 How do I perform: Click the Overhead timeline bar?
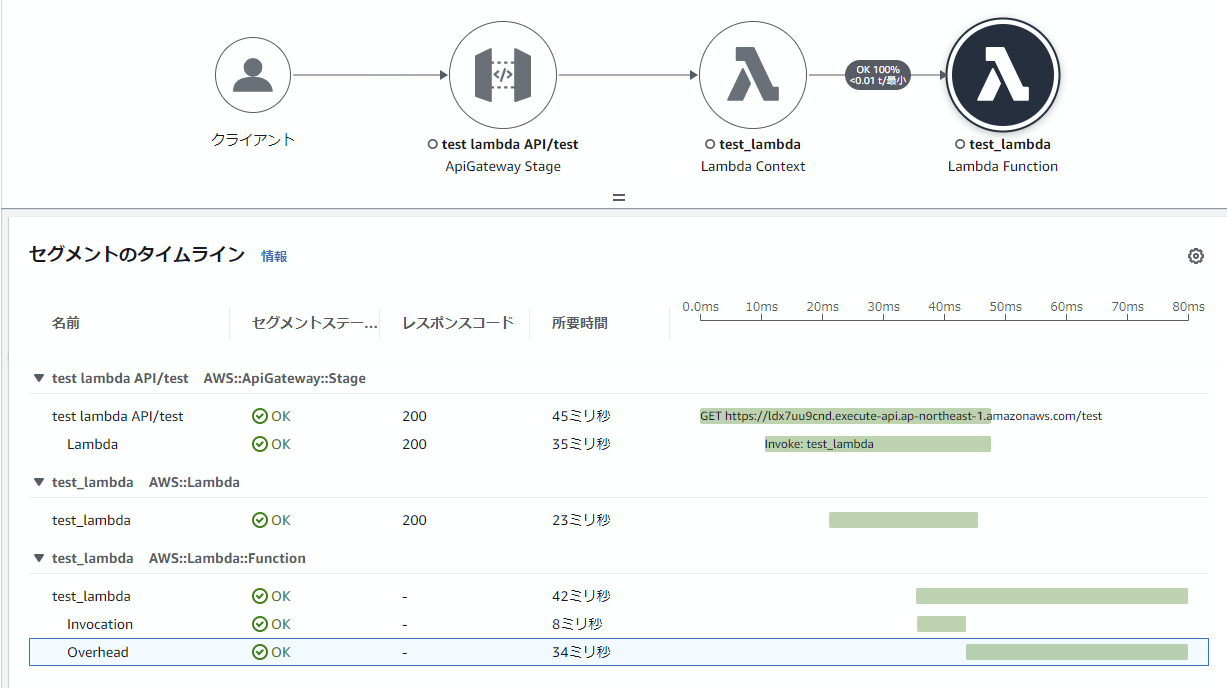pos(1077,652)
